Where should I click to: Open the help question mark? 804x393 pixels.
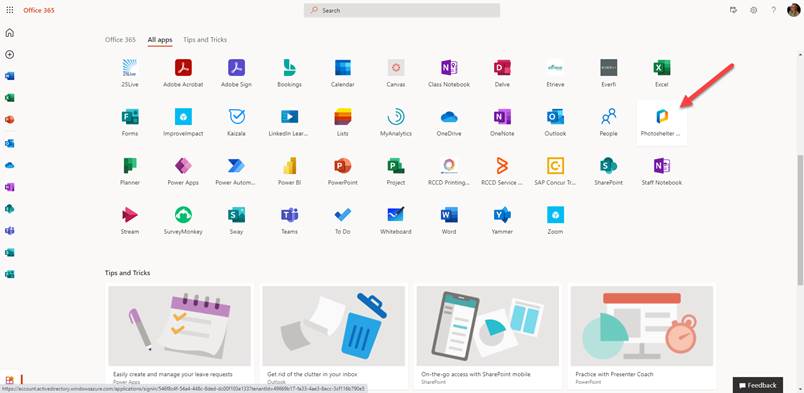(773, 10)
